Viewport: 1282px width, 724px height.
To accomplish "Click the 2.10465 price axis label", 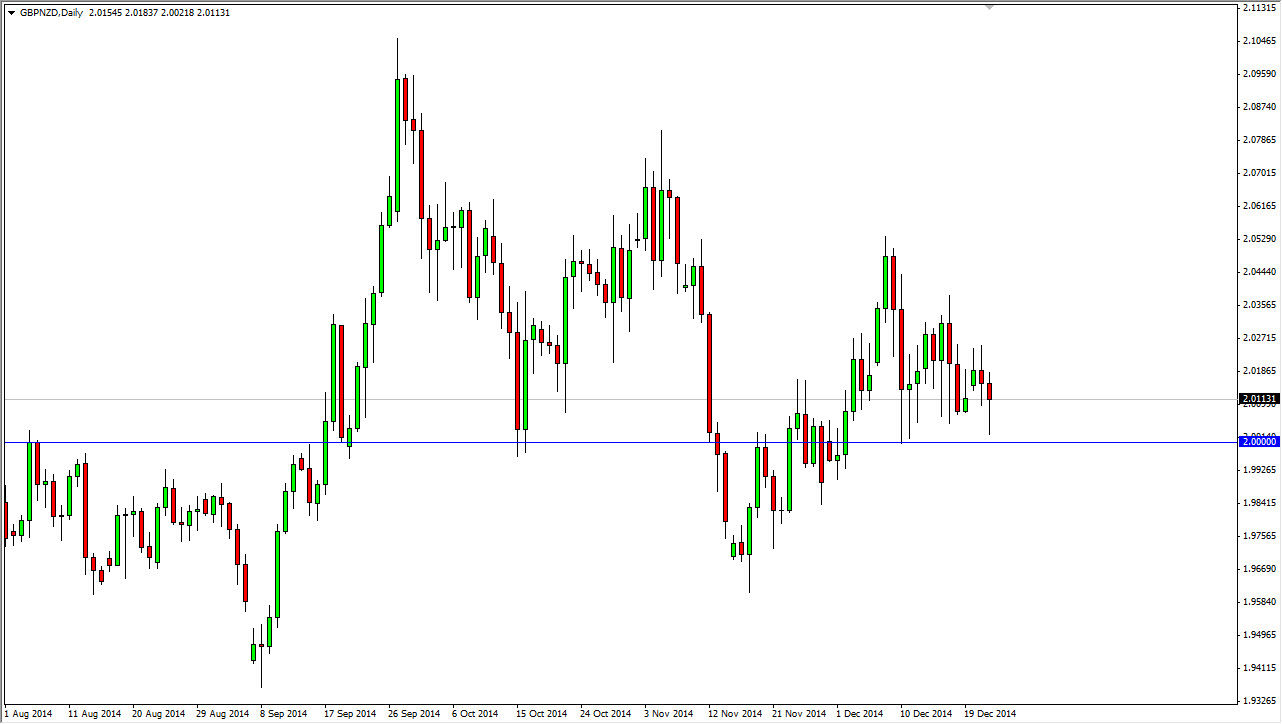I will pos(1257,39).
